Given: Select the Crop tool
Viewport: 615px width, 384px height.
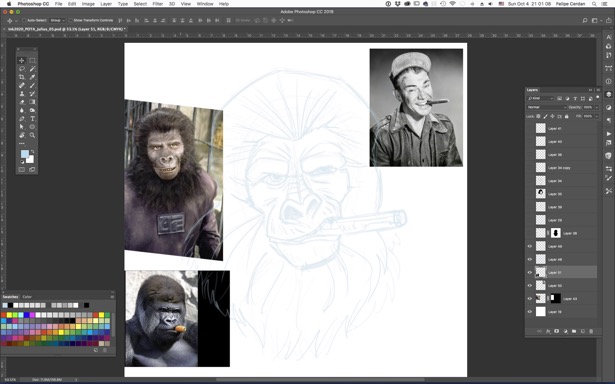Looking at the screenshot, I should point(22,77).
